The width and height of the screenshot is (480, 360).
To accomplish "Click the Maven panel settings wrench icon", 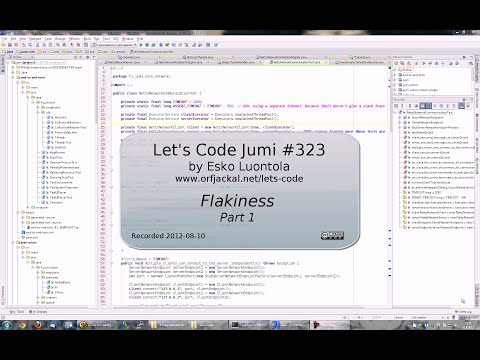I will click(x=471, y=63).
